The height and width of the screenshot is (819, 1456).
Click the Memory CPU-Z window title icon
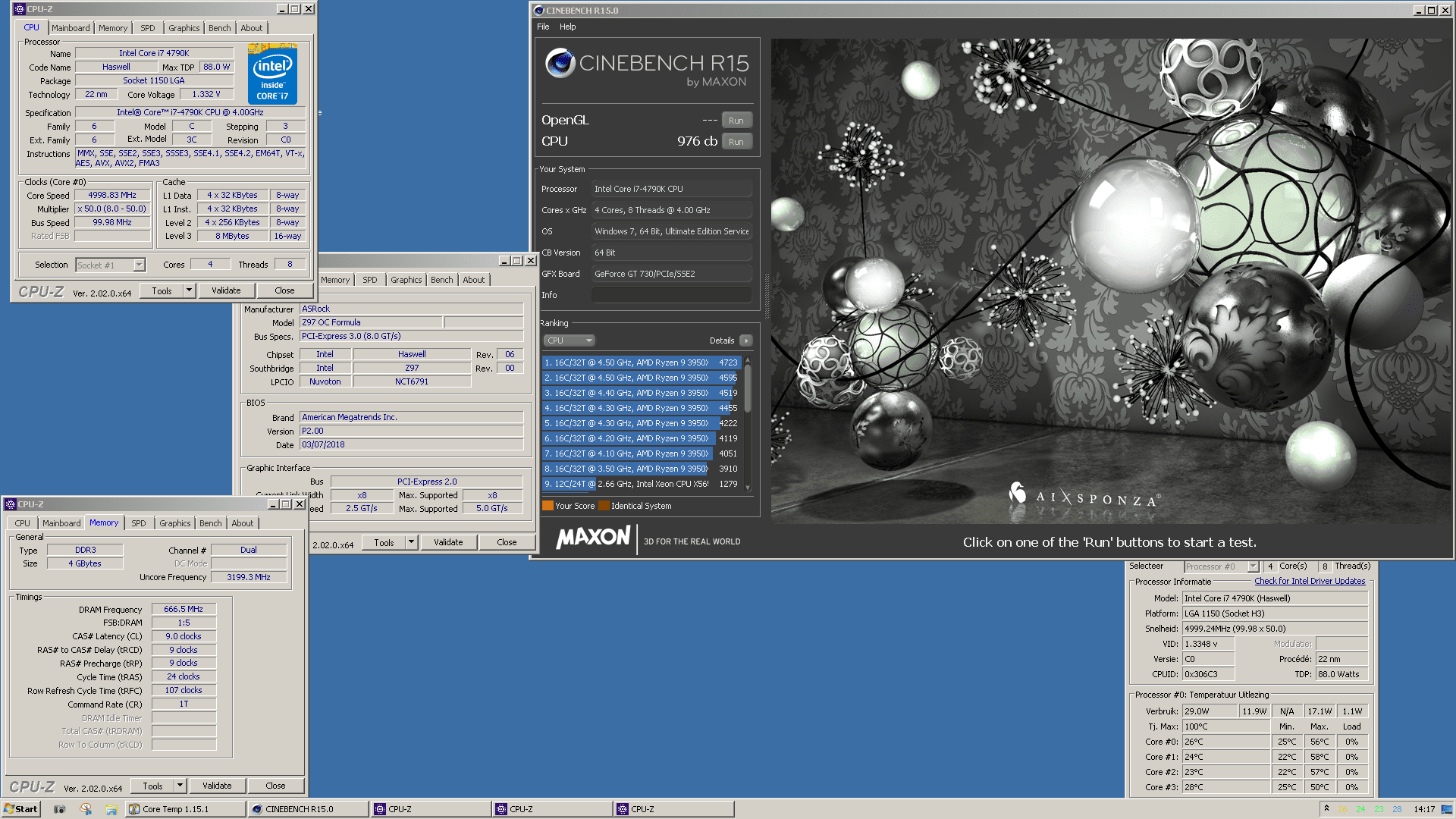11,504
